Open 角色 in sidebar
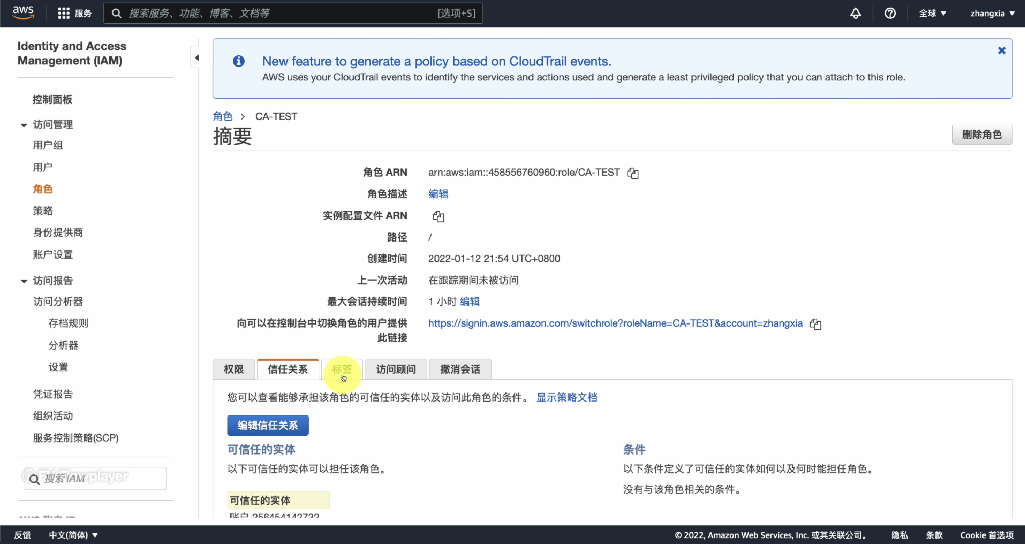The width and height of the screenshot is (1025, 544). pos(42,189)
